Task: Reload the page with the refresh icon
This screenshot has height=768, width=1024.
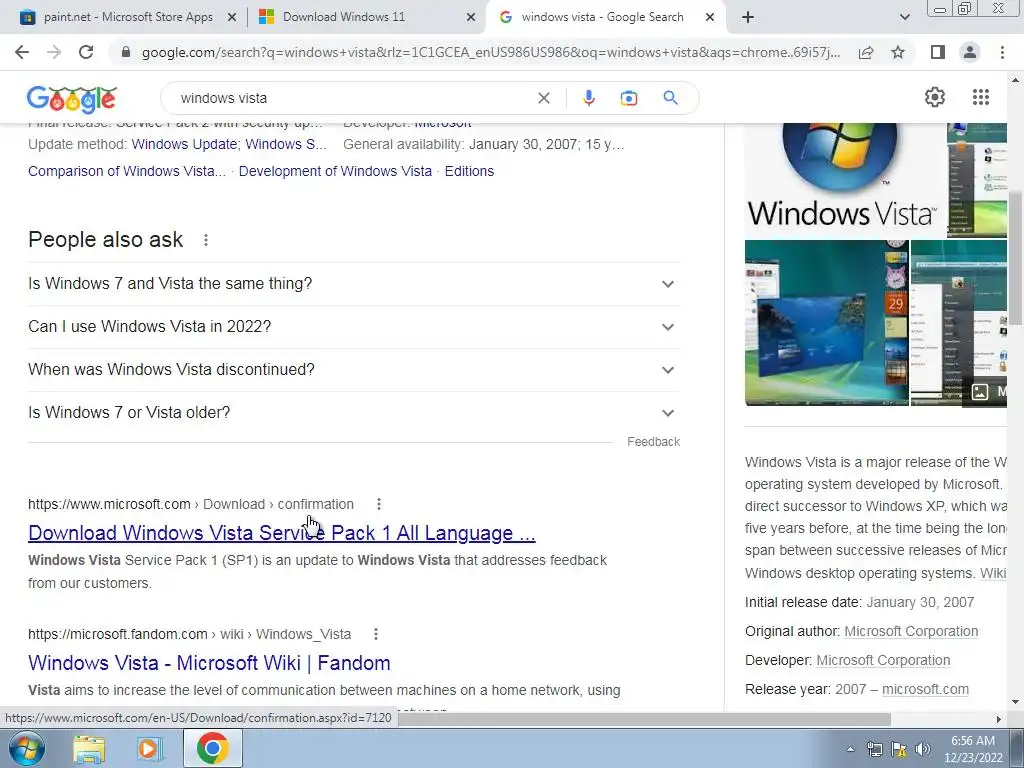Action: click(86, 52)
